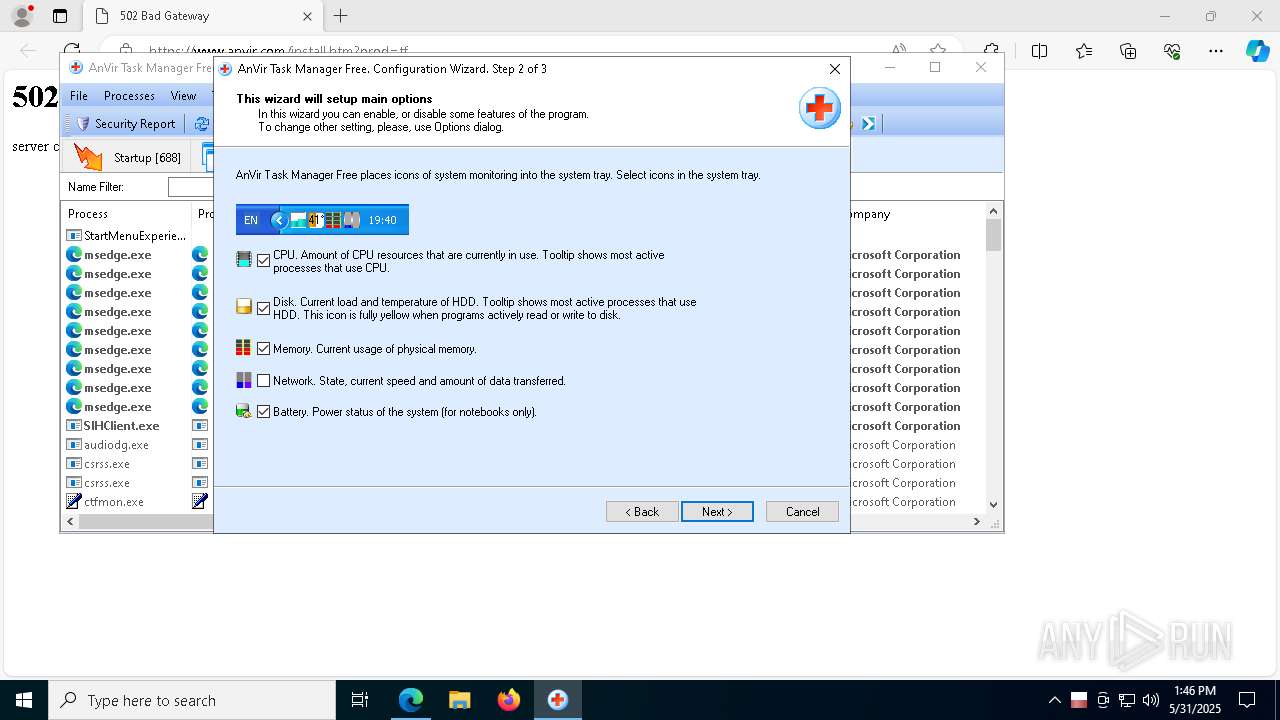Open Edge Collections icon
This screenshot has width=1280, height=720.
pyautogui.click(x=1128, y=51)
